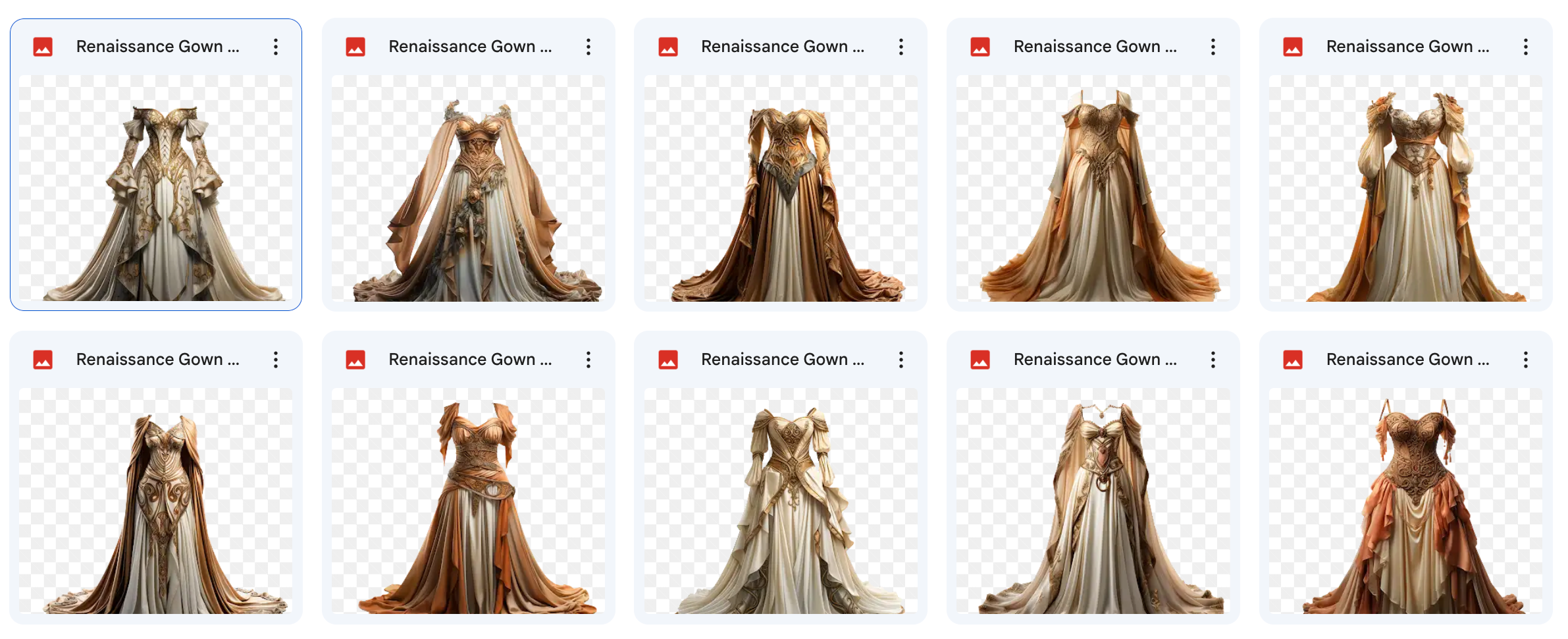Click image file icon for all-ivory tiered ruffle gown
1568x639 pixels.
(668, 360)
